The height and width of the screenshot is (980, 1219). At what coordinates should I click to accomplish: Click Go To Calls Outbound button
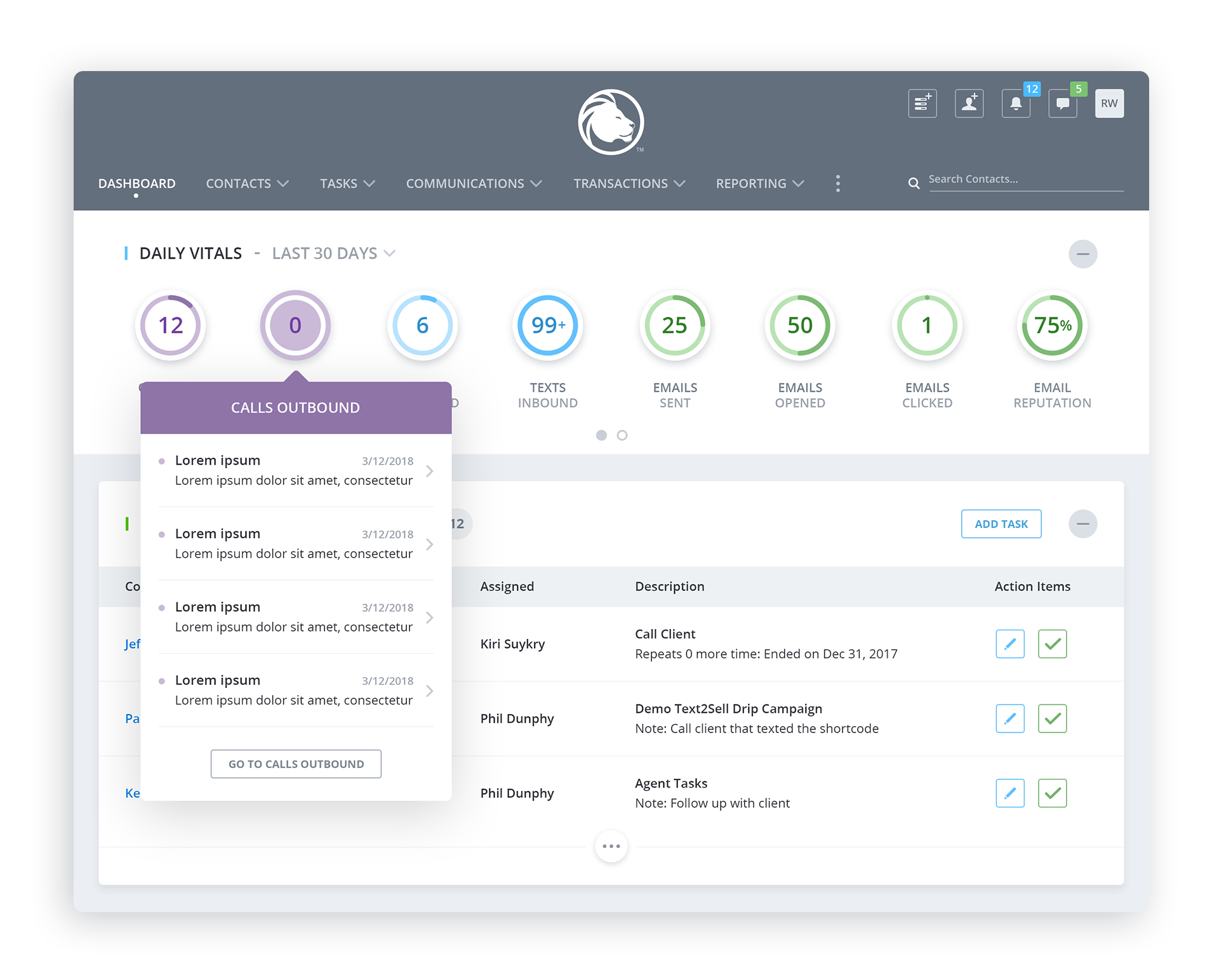[296, 764]
